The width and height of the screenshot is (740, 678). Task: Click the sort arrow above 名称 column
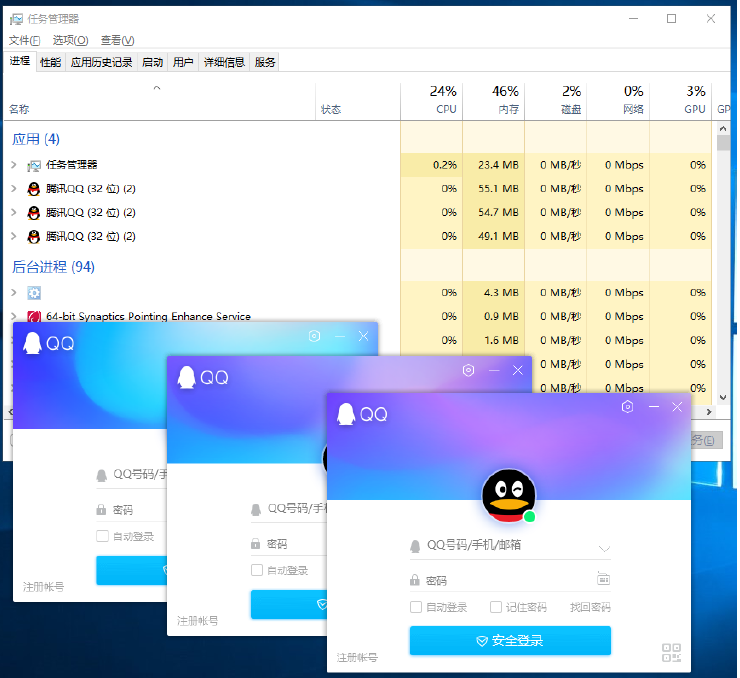point(157,88)
